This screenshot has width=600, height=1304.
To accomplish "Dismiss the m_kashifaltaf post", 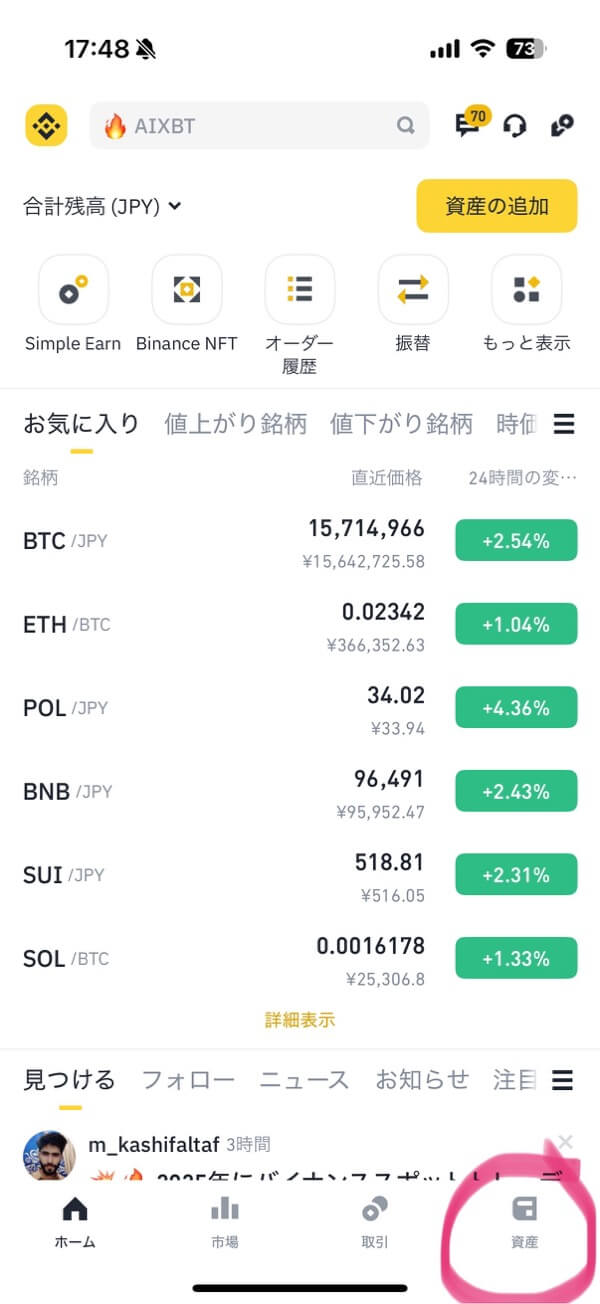I will point(565,1141).
